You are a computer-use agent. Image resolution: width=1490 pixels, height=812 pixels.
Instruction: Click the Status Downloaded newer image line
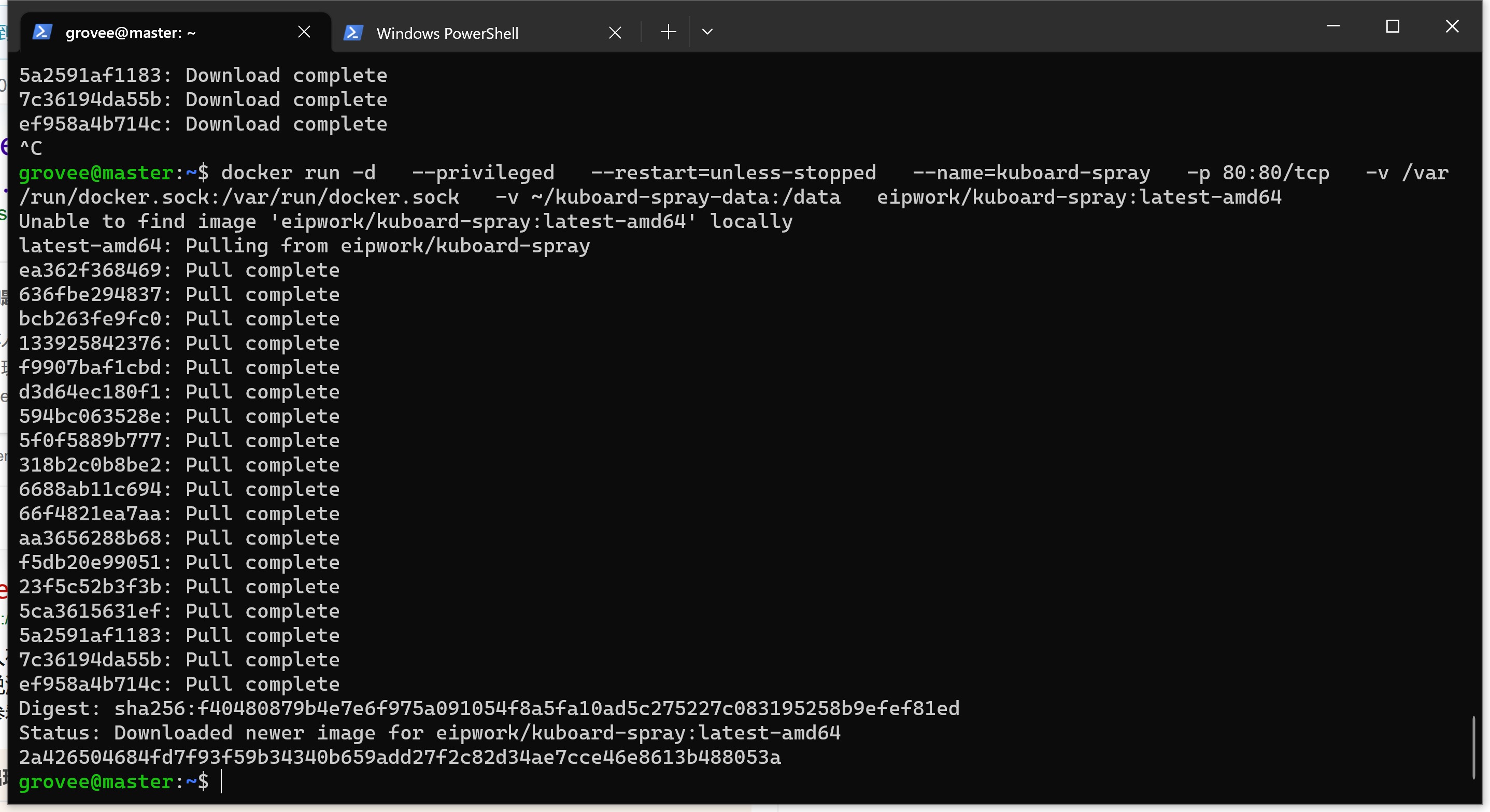click(x=429, y=733)
